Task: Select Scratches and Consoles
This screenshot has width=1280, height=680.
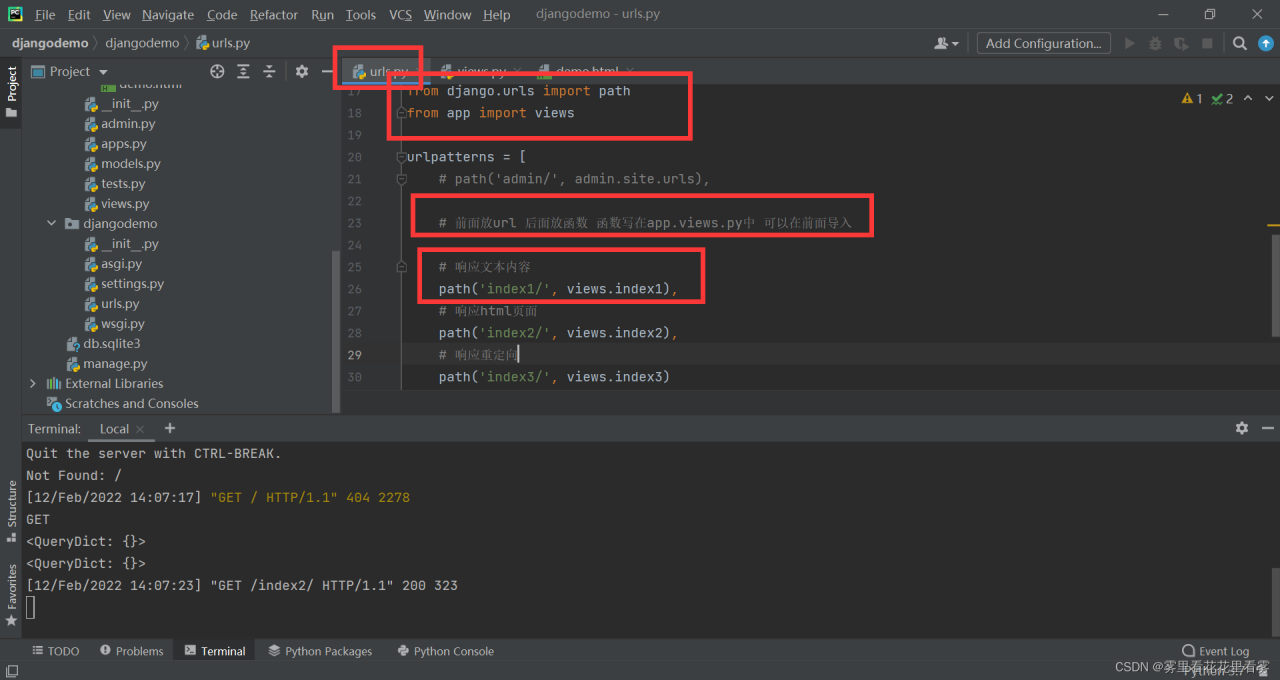Action: pyautogui.click(x=131, y=404)
